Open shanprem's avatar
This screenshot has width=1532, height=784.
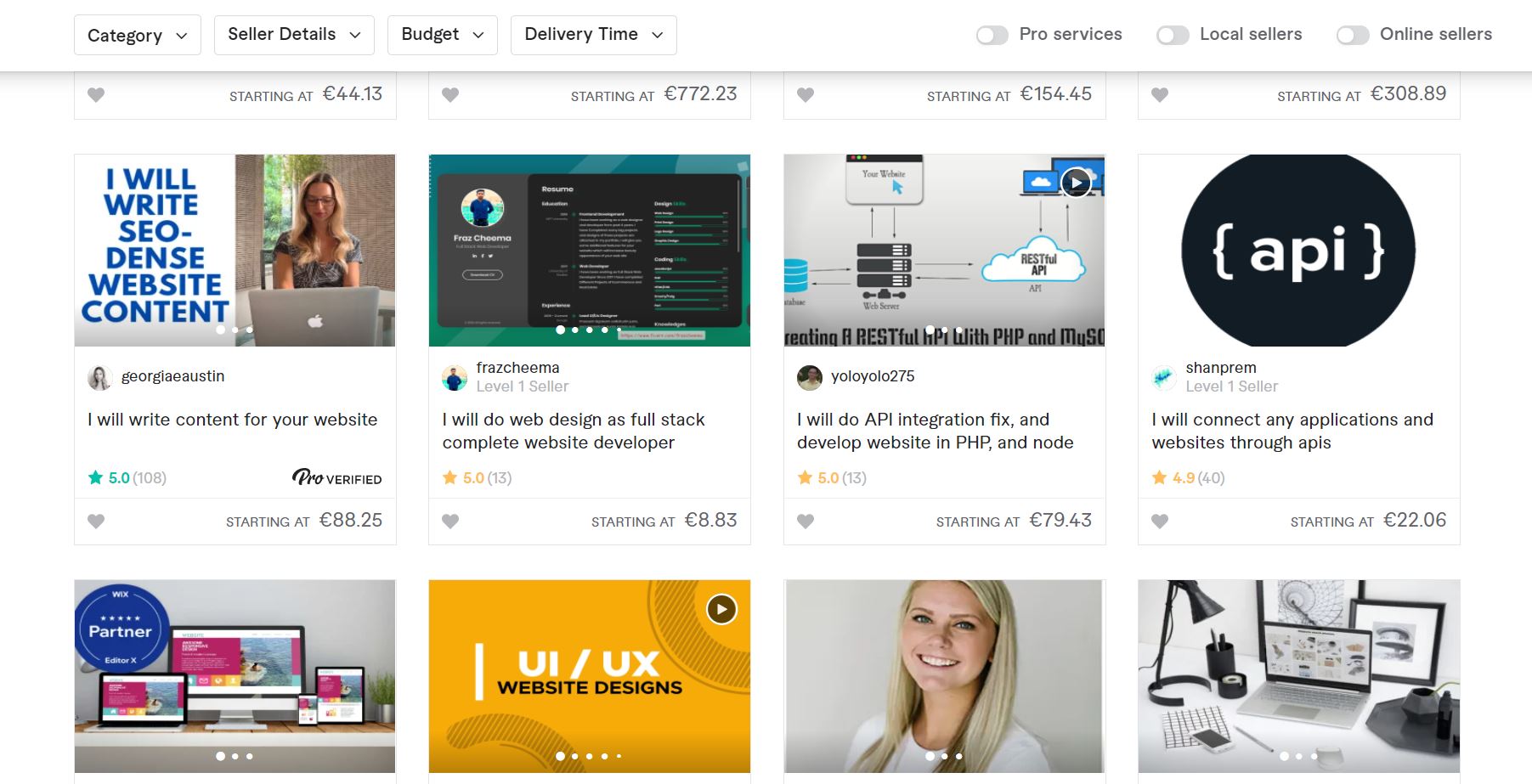point(1164,377)
